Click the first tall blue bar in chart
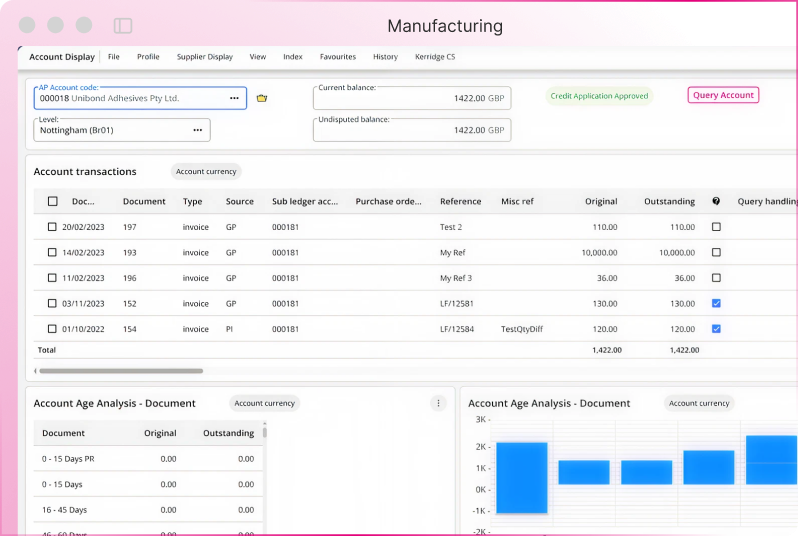Screen dimensions: 798x536 [x=522, y=478]
